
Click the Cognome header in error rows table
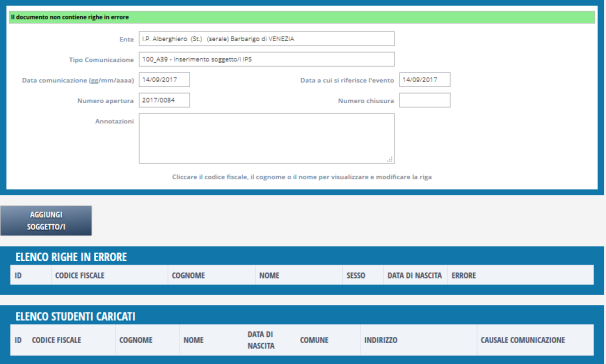pos(188,276)
